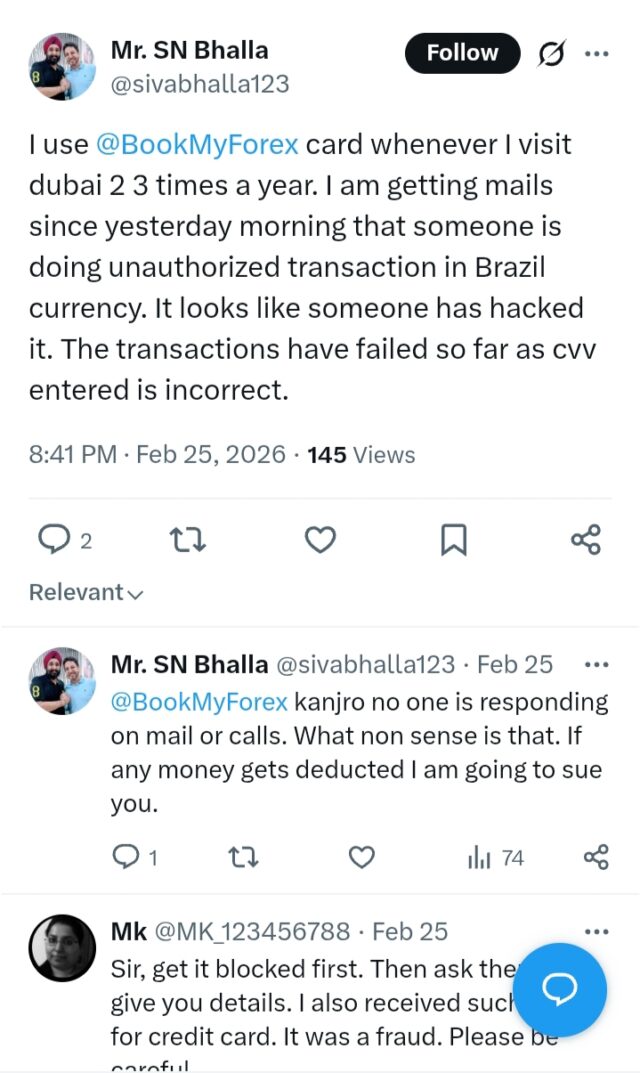
Task: Share the main tweet
Action: [585, 540]
